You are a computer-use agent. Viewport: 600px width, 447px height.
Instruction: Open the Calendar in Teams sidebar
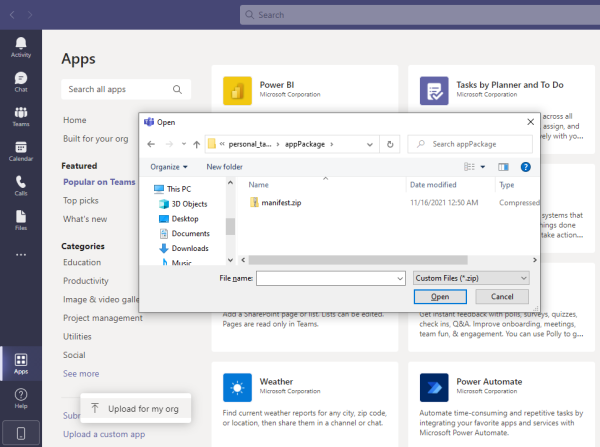(x=21, y=151)
